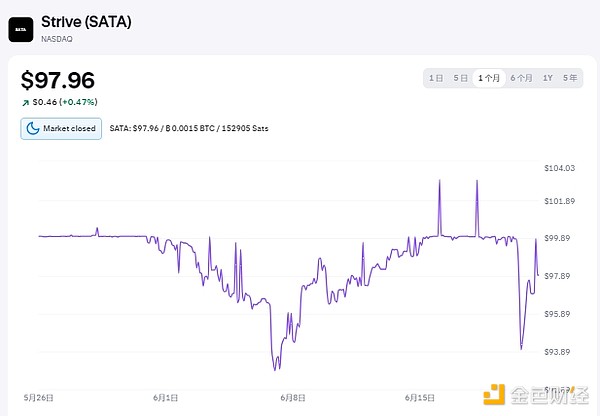Switch chart to 5年 range

(x=570, y=78)
